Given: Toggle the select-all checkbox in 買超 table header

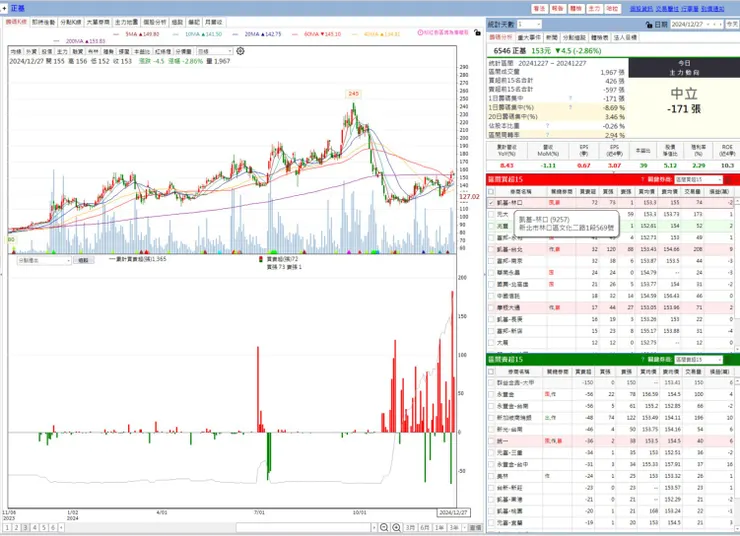Looking at the screenshot, I should (x=491, y=192).
